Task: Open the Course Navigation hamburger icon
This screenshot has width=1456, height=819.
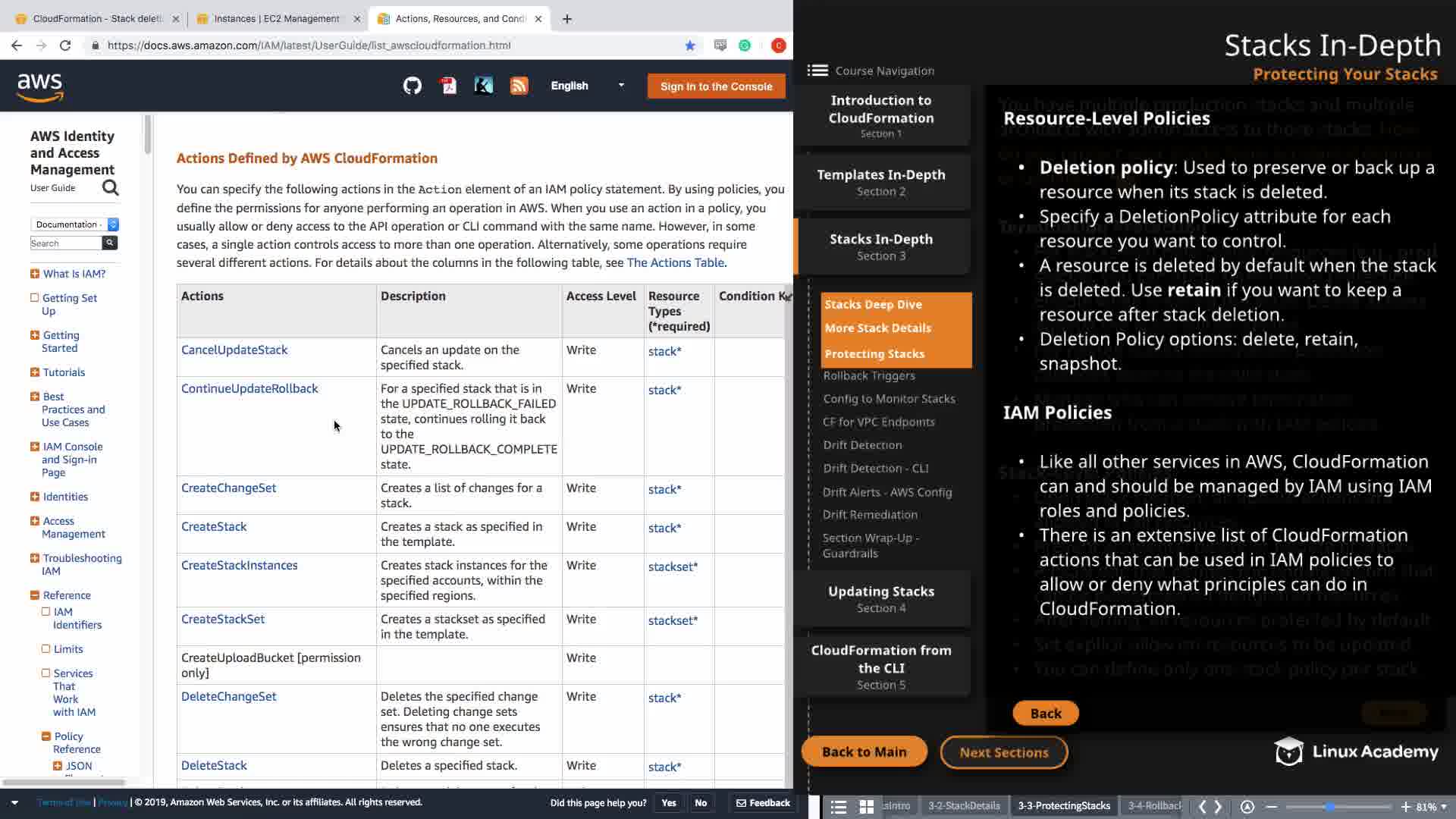Action: pyautogui.click(x=817, y=71)
